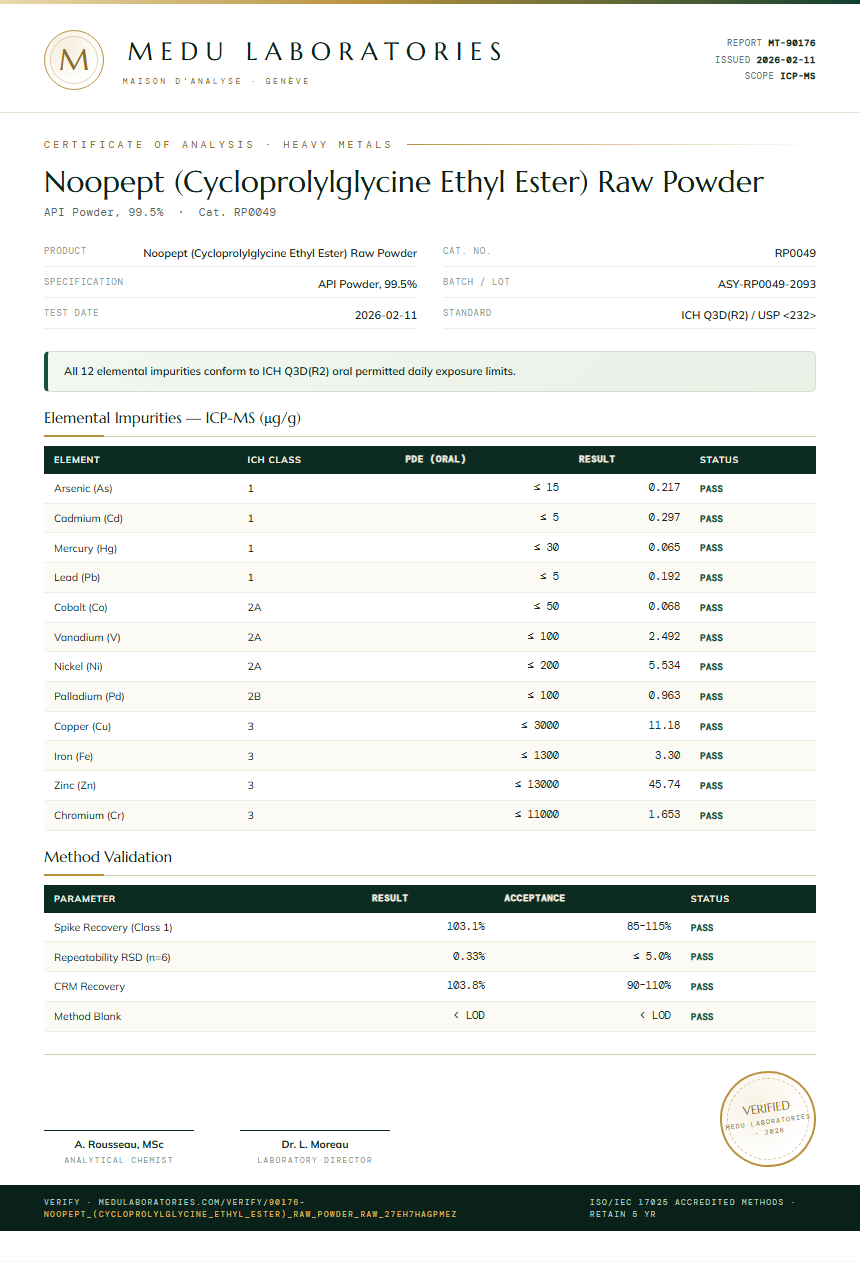Image resolution: width=860 pixels, height=1262 pixels.
Task: Click acceptance range 85–115%
Action: [649, 927]
